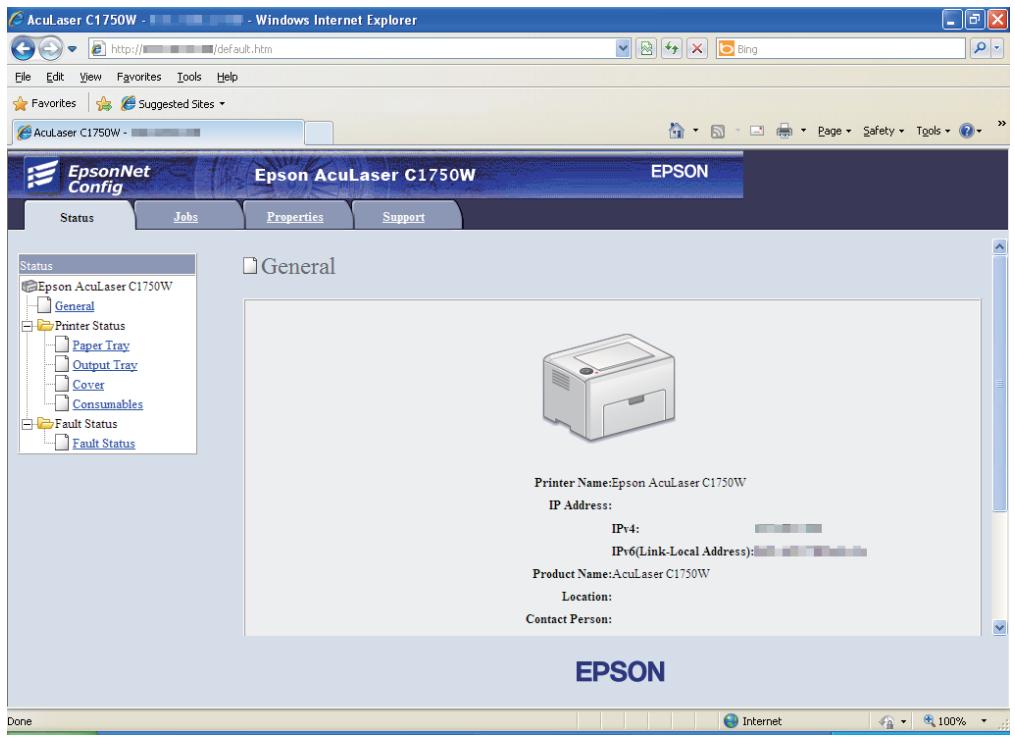Open the Print dropdown arrow

tap(803, 131)
